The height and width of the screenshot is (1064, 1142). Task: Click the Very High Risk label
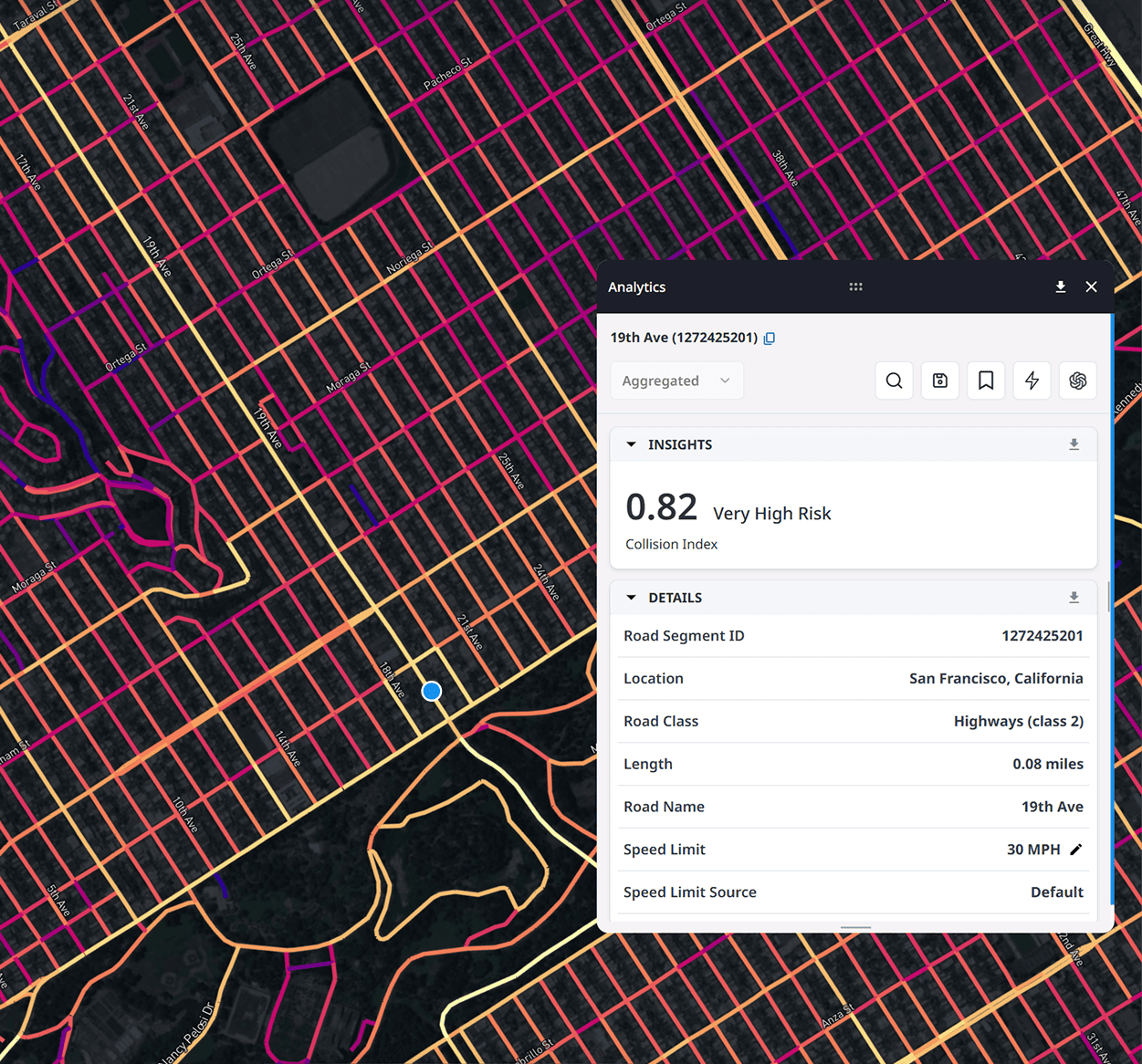[772, 514]
